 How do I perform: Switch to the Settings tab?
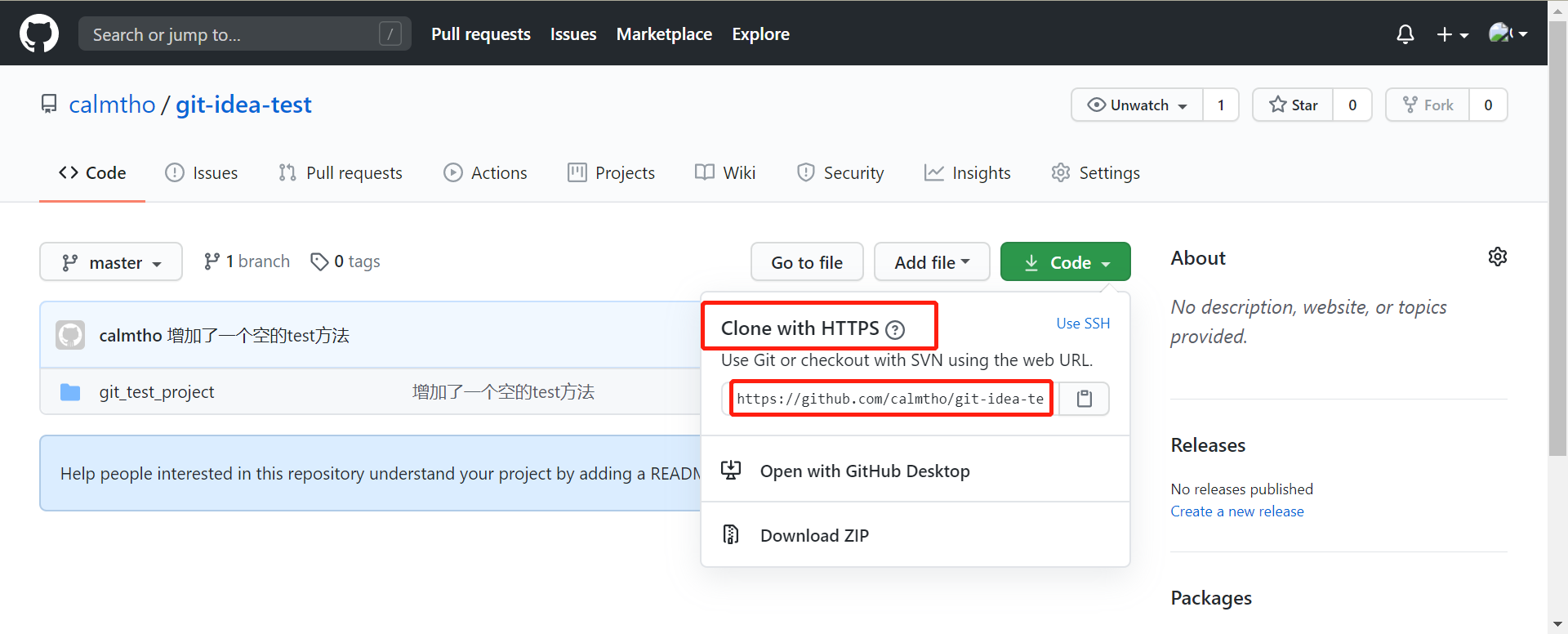click(x=1096, y=173)
